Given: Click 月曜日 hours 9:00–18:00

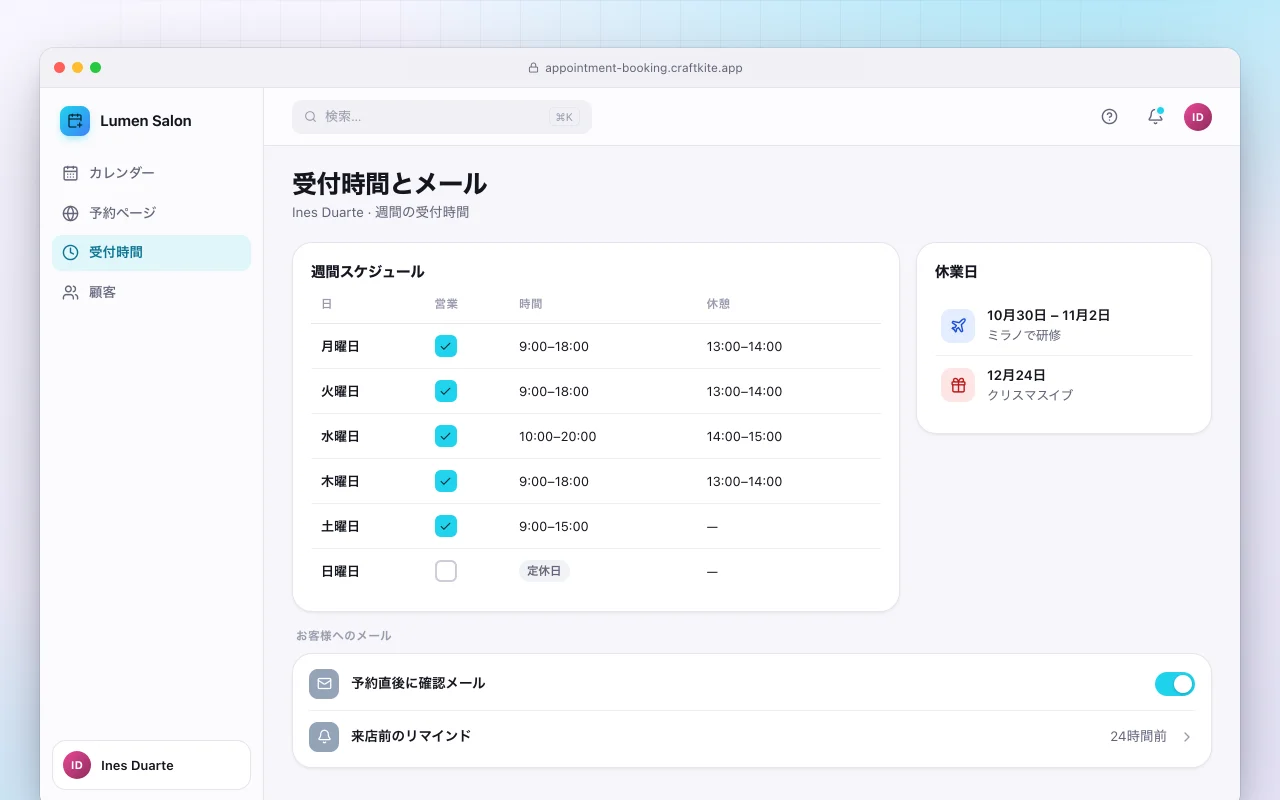Looking at the screenshot, I should pos(554,347).
